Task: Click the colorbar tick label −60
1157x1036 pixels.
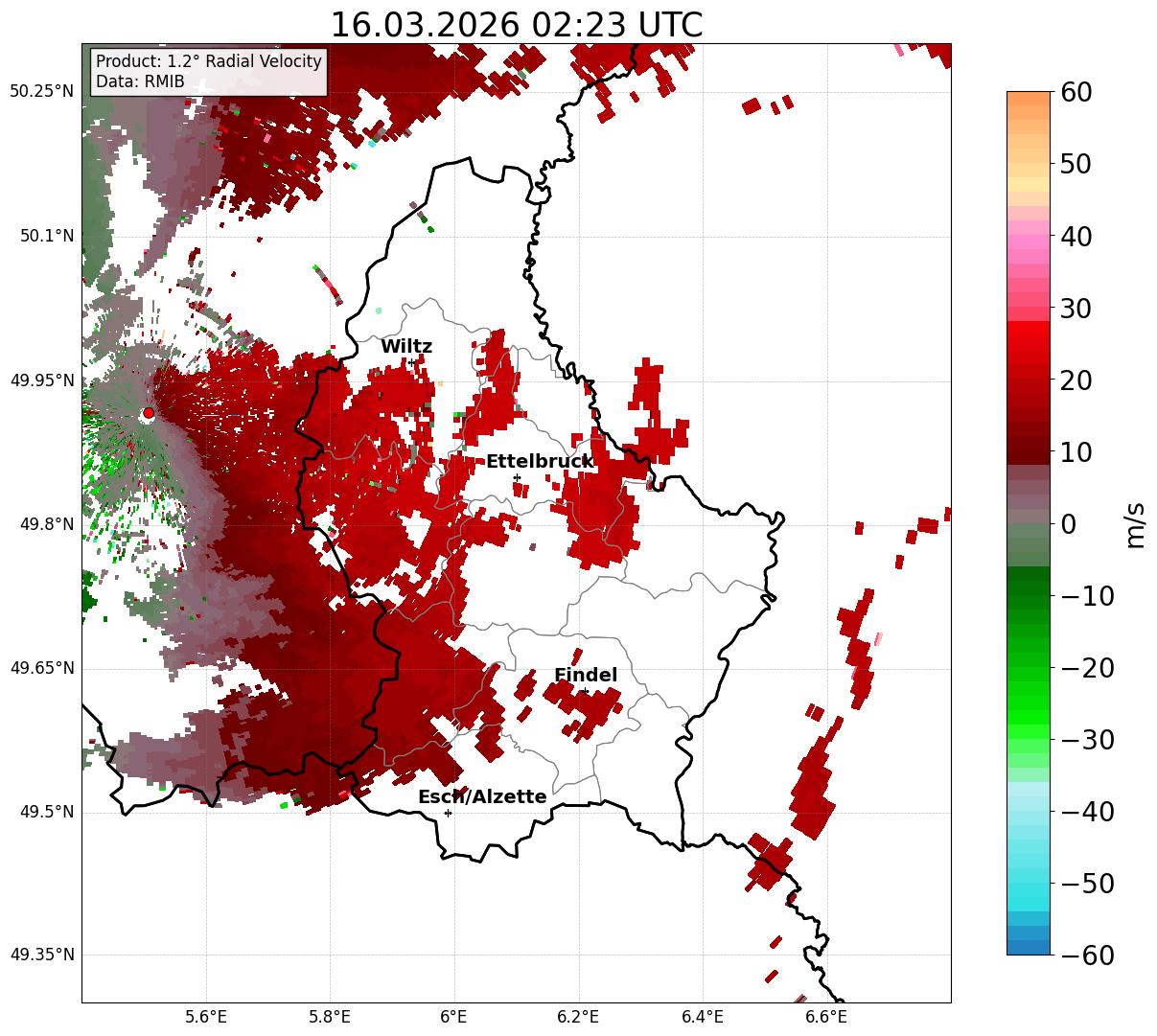Action: pyautogui.click(x=1087, y=955)
